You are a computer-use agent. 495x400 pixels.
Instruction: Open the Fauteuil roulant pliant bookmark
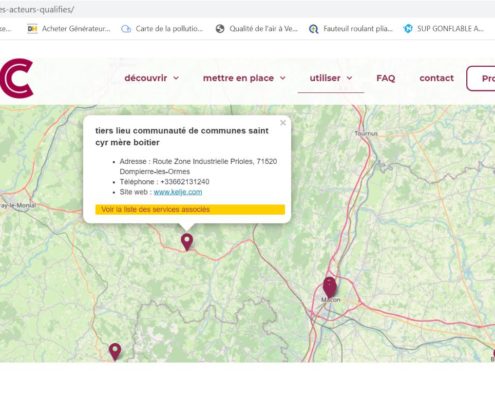351,29
